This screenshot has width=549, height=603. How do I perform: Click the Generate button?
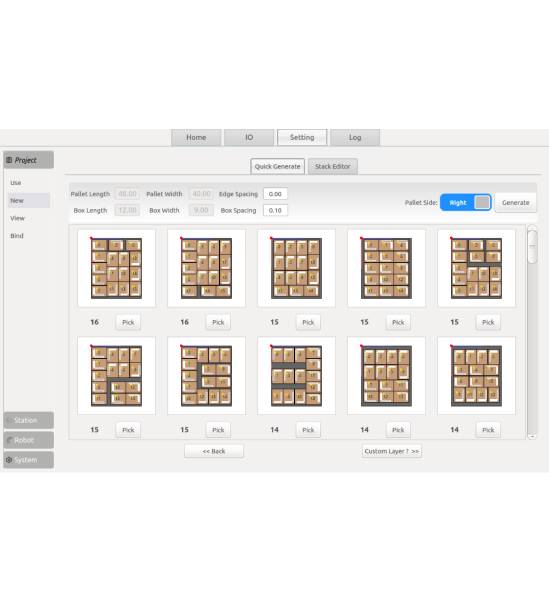tap(516, 202)
